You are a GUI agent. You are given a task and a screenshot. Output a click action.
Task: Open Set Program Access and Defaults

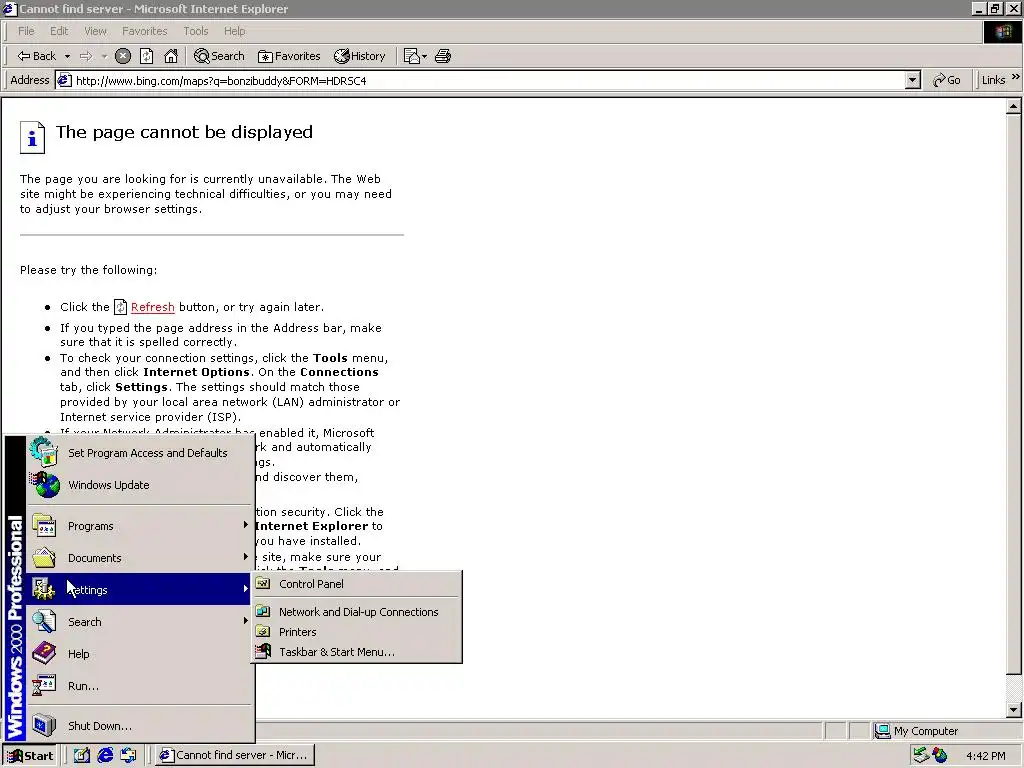(139, 453)
